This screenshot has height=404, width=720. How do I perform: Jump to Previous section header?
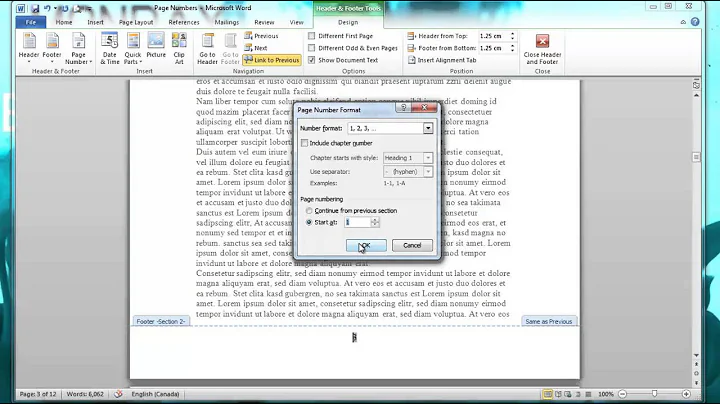261,36
